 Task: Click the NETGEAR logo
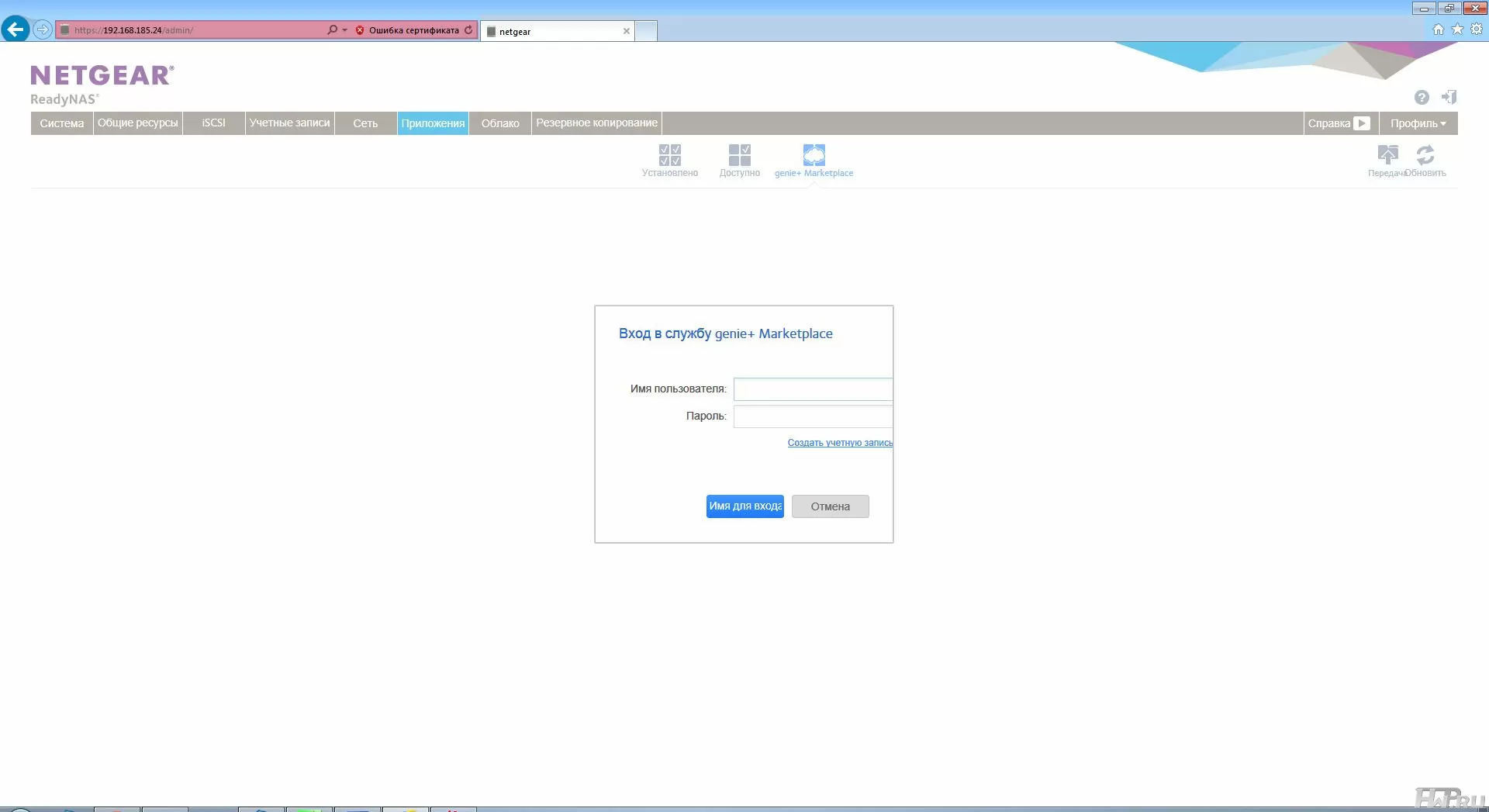(102, 75)
